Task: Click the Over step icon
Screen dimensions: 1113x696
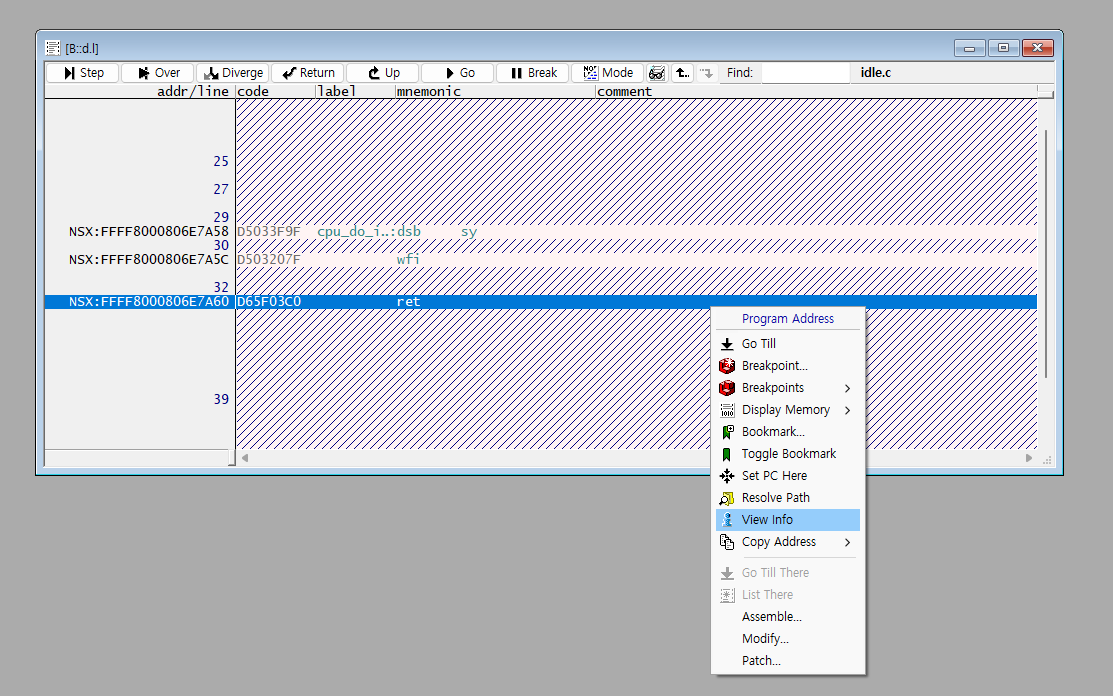Action: [x=157, y=72]
